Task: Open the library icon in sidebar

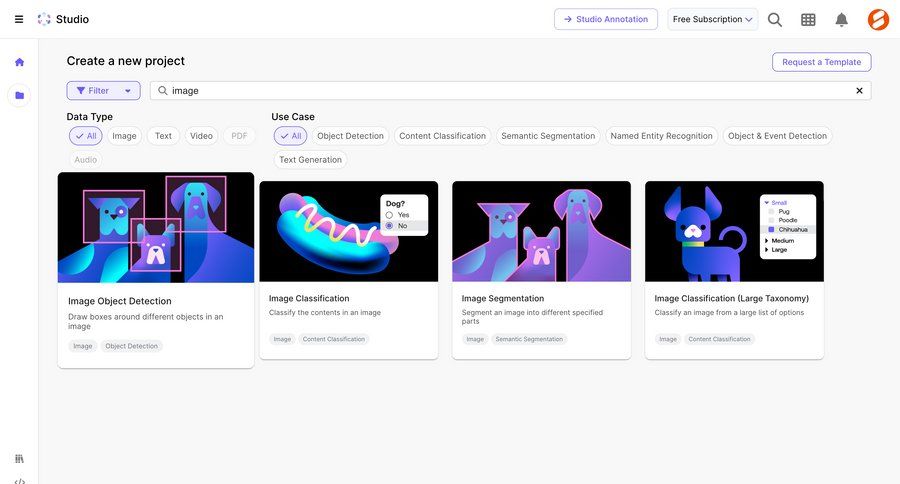Action: coord(19,458)
